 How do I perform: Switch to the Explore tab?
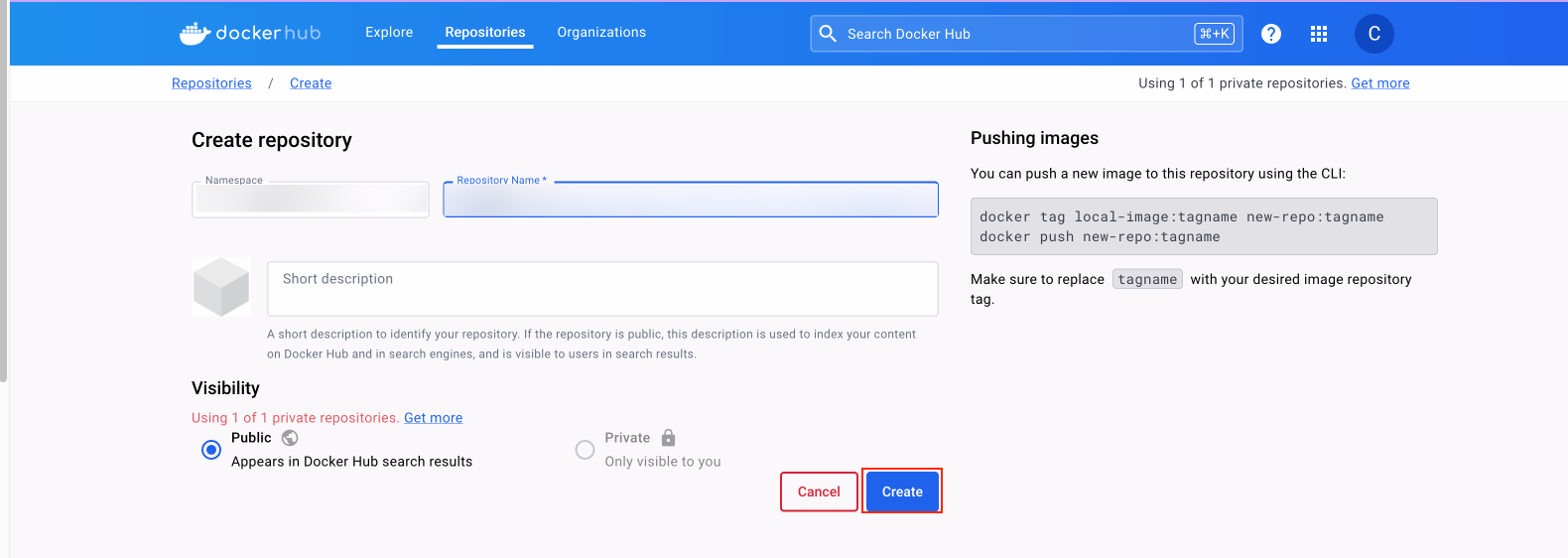click(389, 33)
